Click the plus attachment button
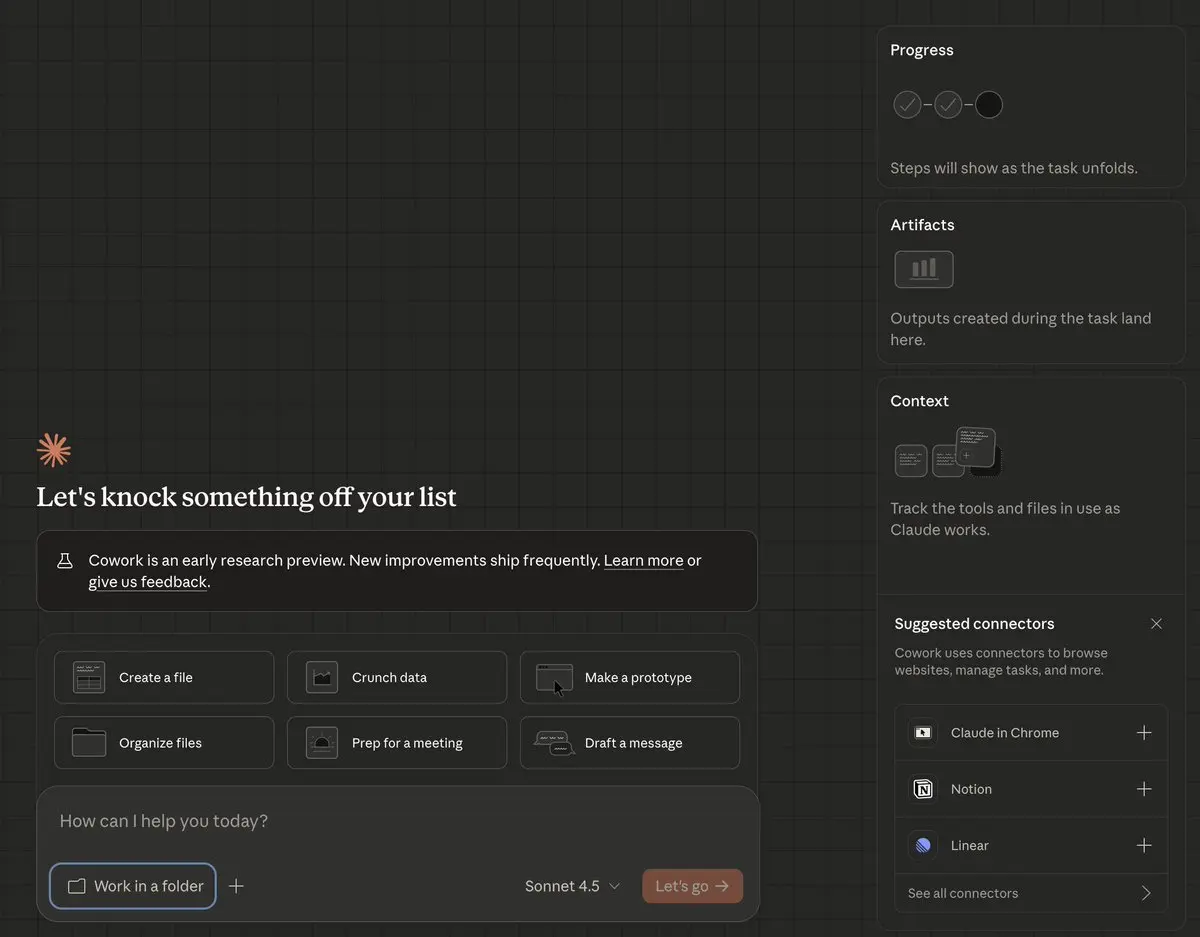The width and height of the screenshot is (1200, 937). pyautogui.click(x=236, y=886)
